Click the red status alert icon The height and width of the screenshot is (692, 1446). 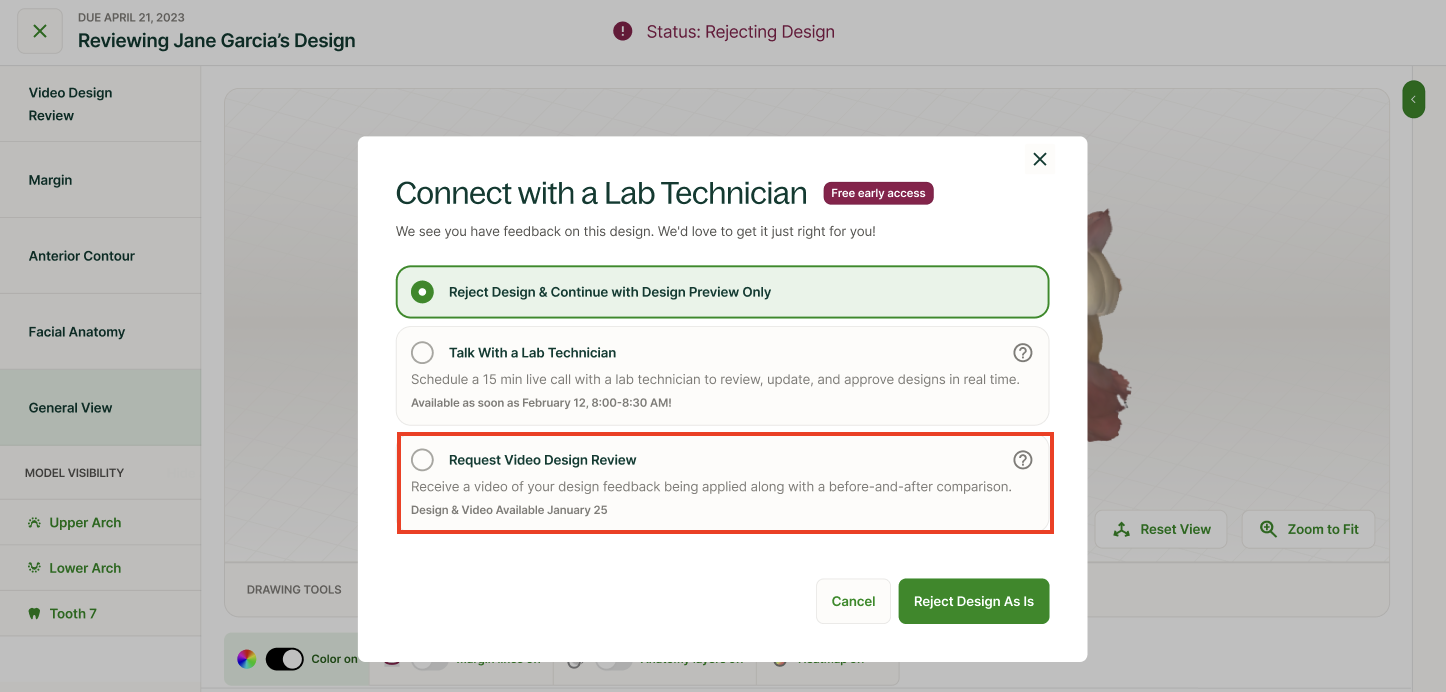(623, 32)
